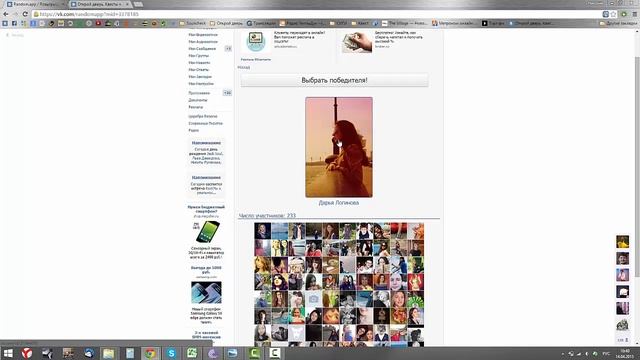Click the volume icon in system tray
Viewport: 640px width, 360px height.
click(587, 353)
